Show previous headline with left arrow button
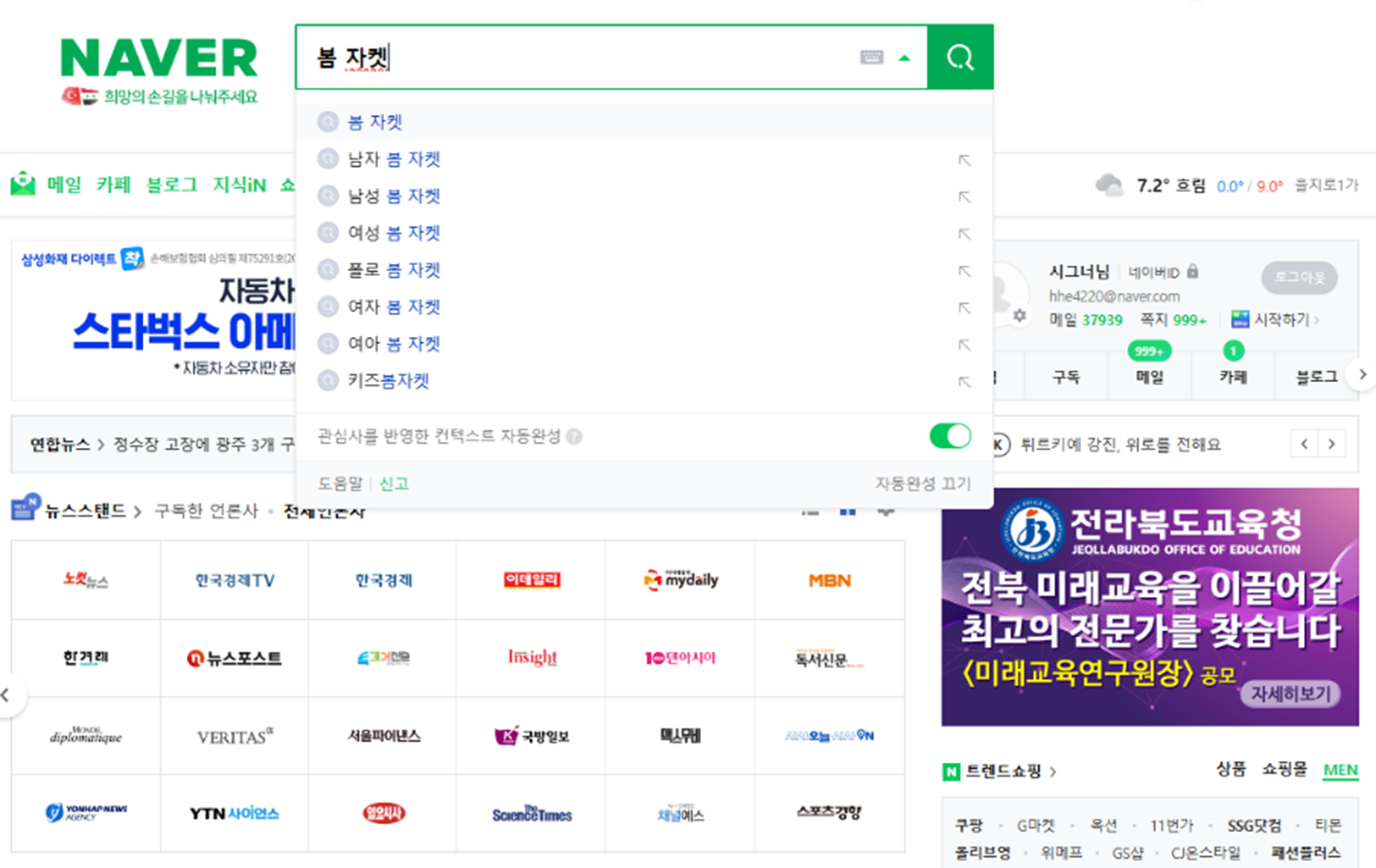The width and height of the screenshot is (1376, 868). [1304, 444]
